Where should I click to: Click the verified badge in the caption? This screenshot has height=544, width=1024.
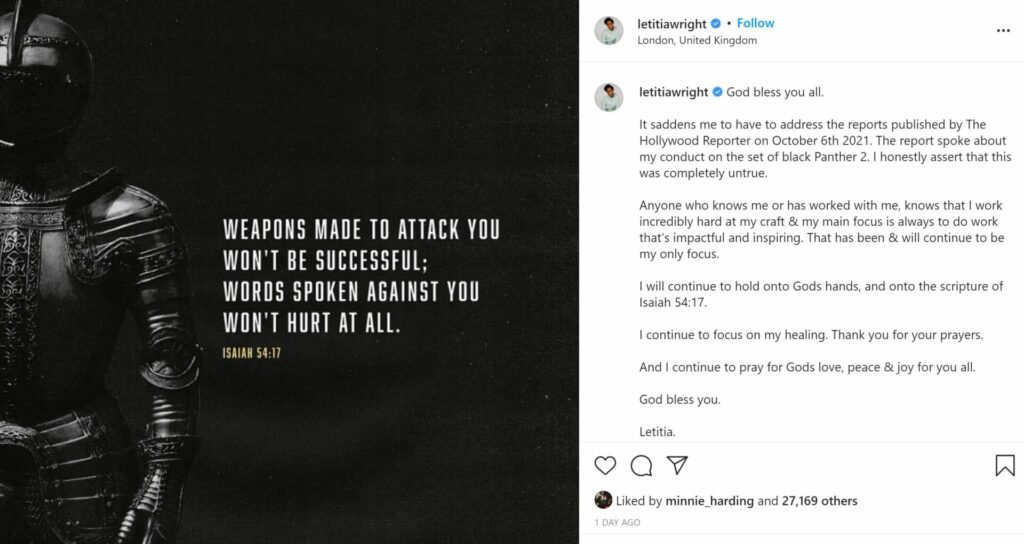716,92
